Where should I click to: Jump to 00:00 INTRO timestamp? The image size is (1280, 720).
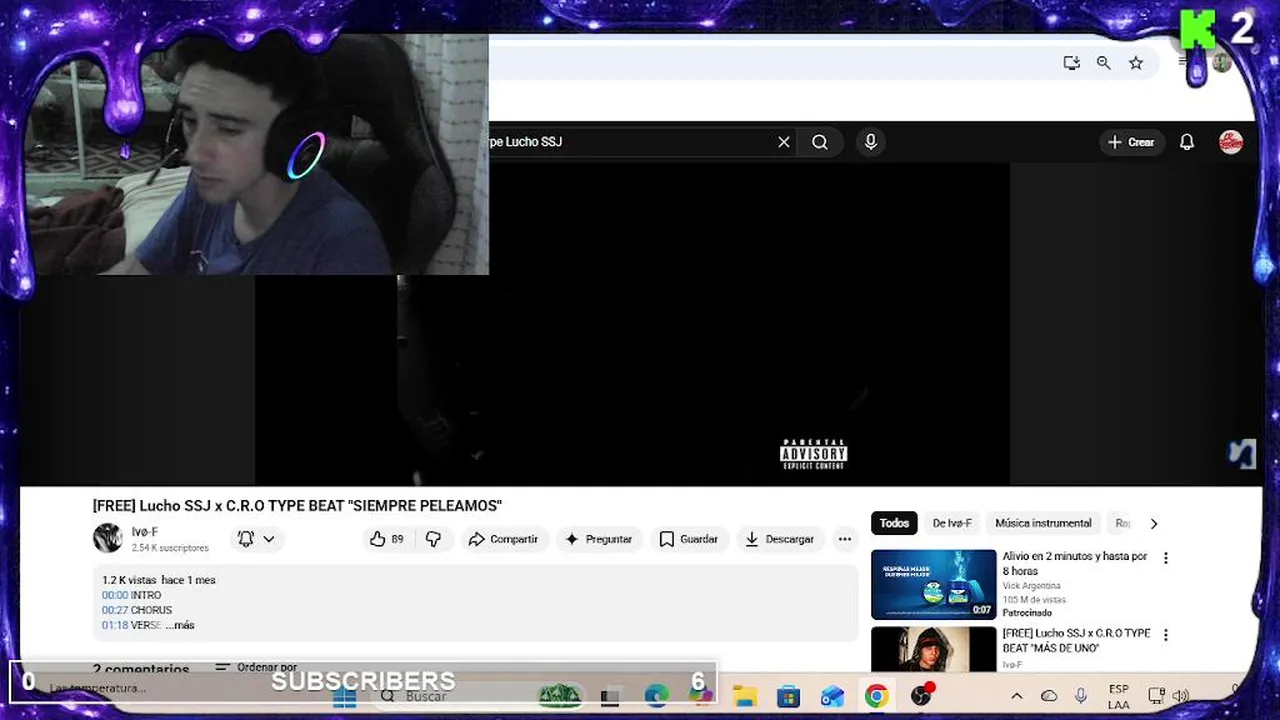[x=115, y=595]
